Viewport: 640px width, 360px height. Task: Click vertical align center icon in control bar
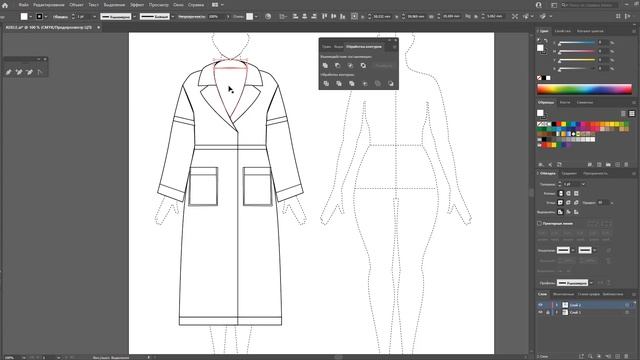coord(333,16)
